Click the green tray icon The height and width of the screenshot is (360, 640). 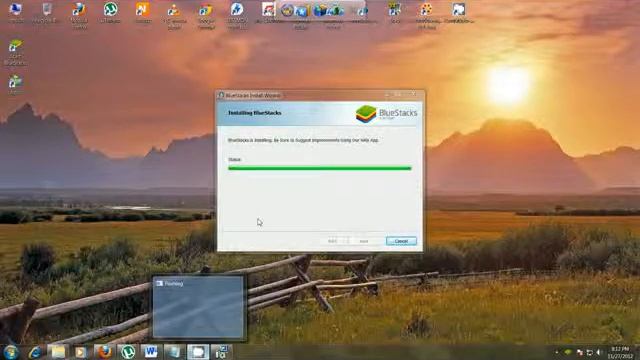click(568, 352)
